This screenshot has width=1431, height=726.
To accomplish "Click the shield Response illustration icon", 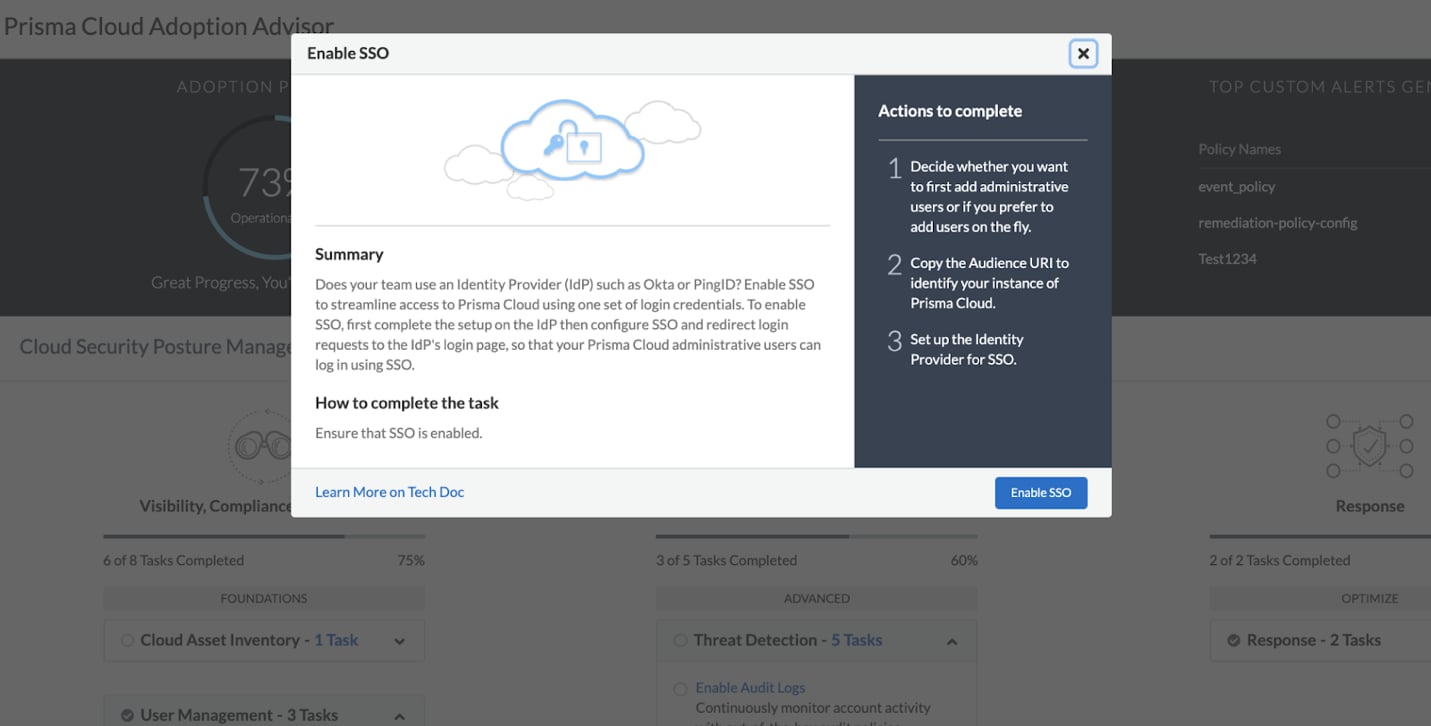I will (1369, 447).
